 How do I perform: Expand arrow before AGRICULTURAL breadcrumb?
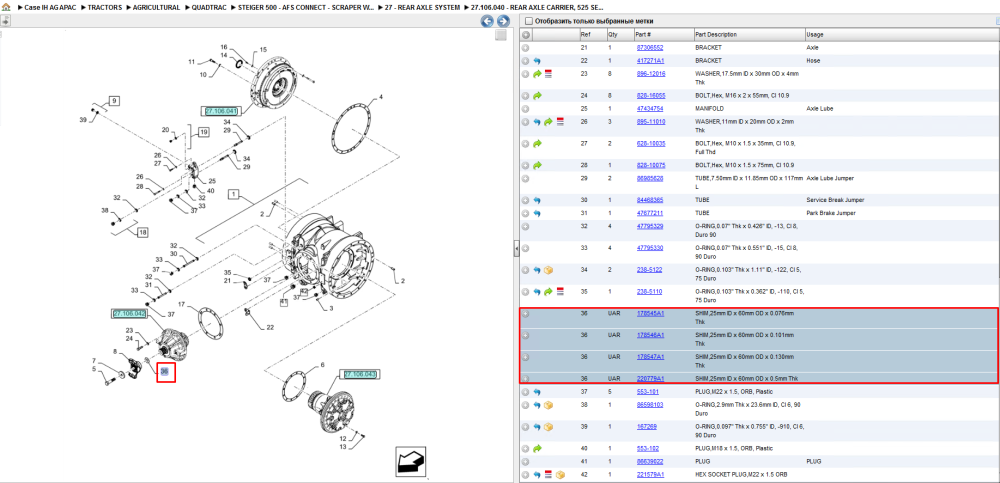[128, 7]
